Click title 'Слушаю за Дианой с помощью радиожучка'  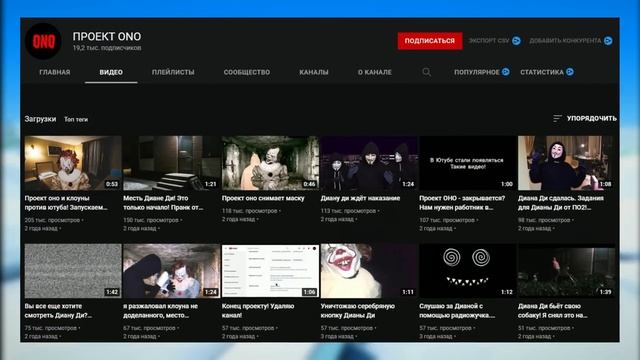pyautogui.click(x=457, y=311)
